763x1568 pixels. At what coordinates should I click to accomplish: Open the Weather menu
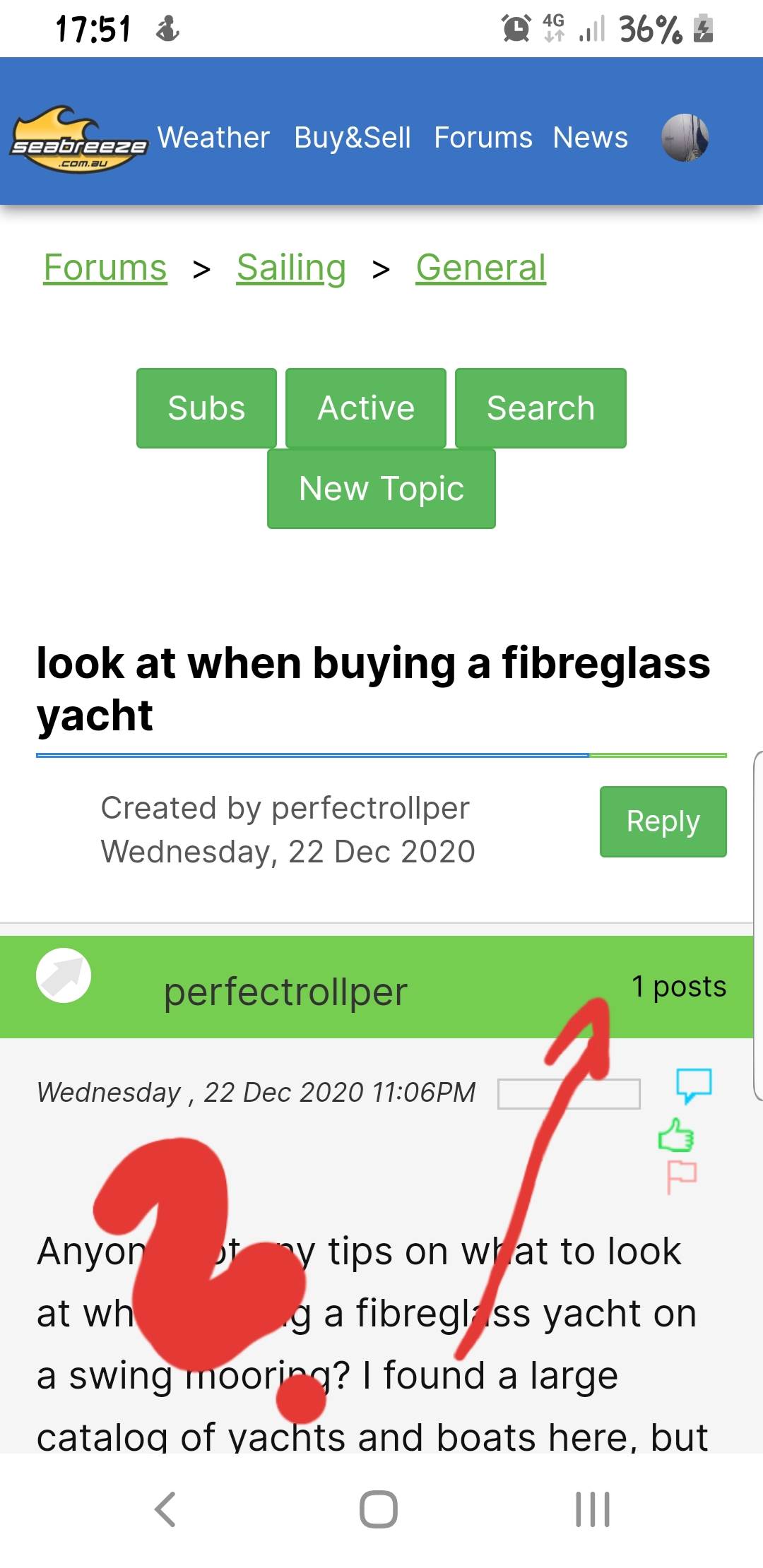pos(213,138)
